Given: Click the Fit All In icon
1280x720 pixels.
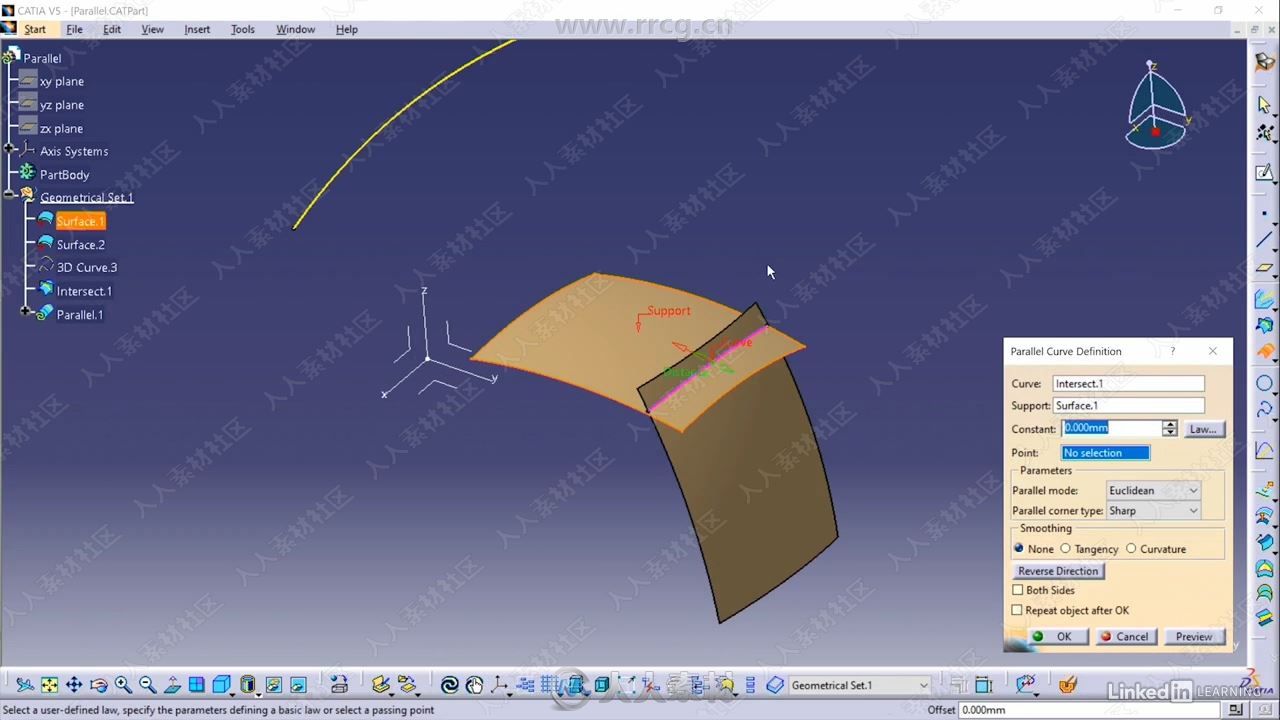Looking at the screenshot, I should coord(49,685).
